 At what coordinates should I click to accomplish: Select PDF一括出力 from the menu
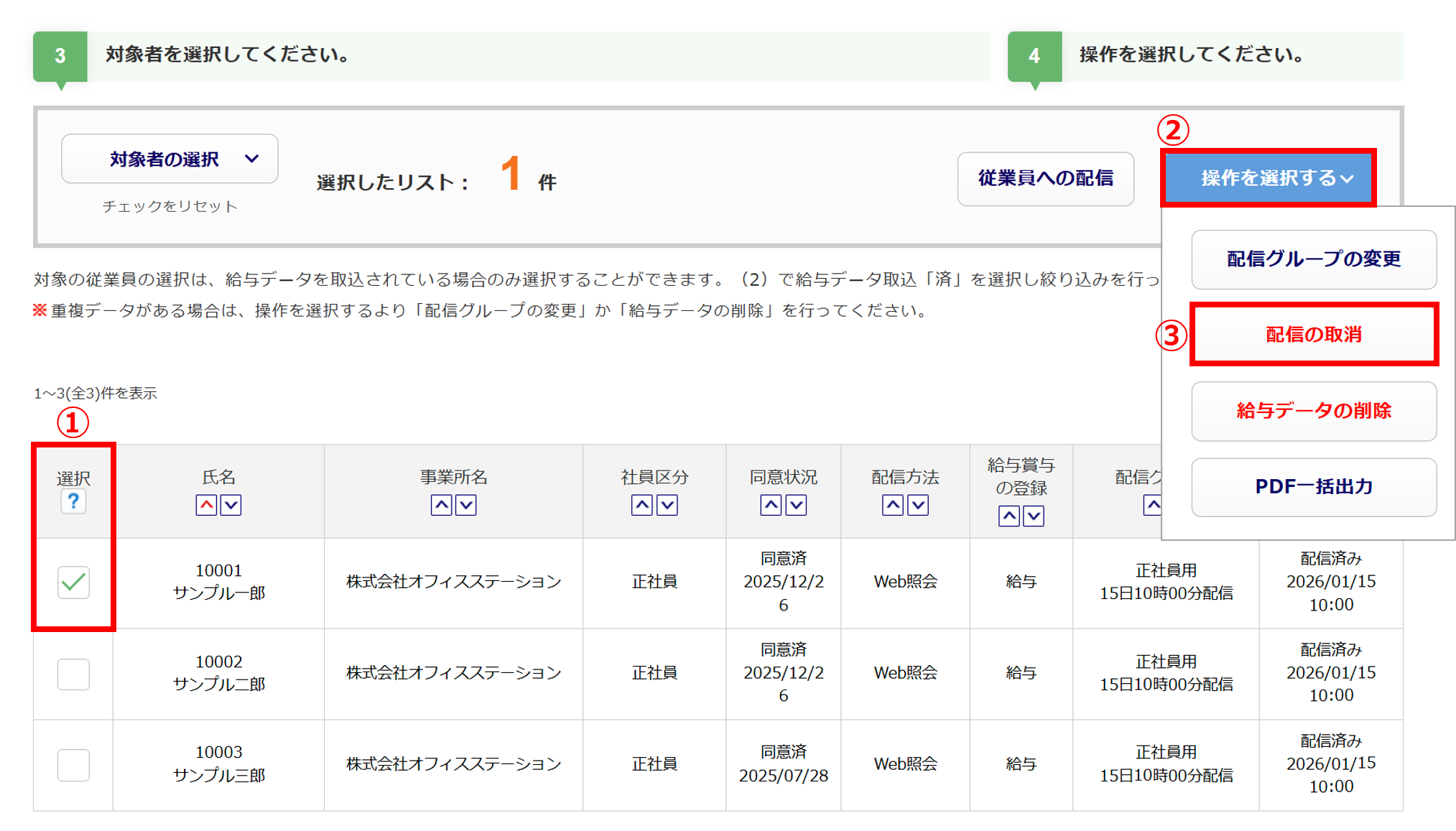(x=1313, y=487)
